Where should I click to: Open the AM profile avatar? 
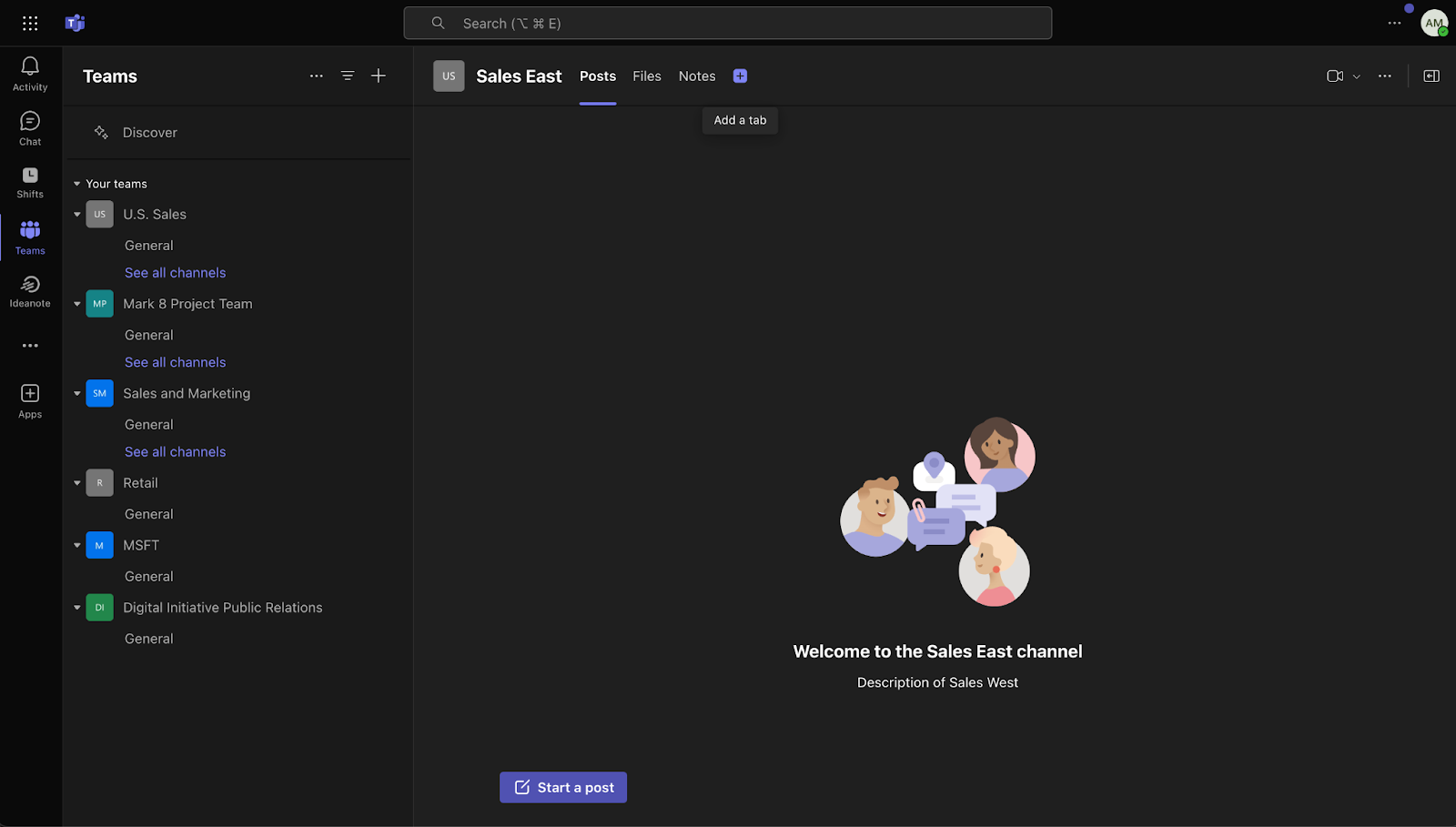click(x=1434, y=23)
